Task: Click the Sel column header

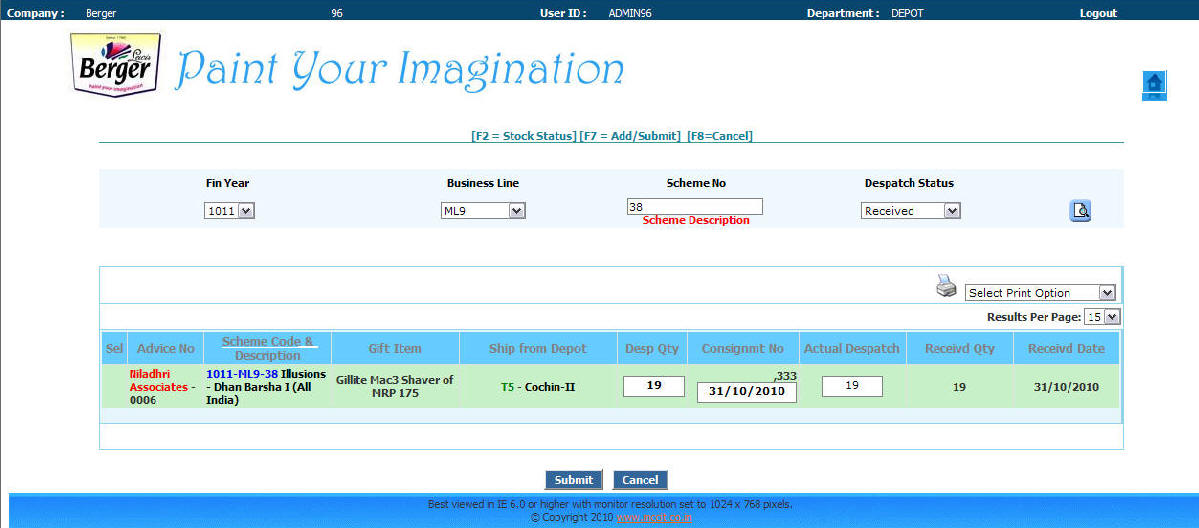Action: [x=114, y=348]
